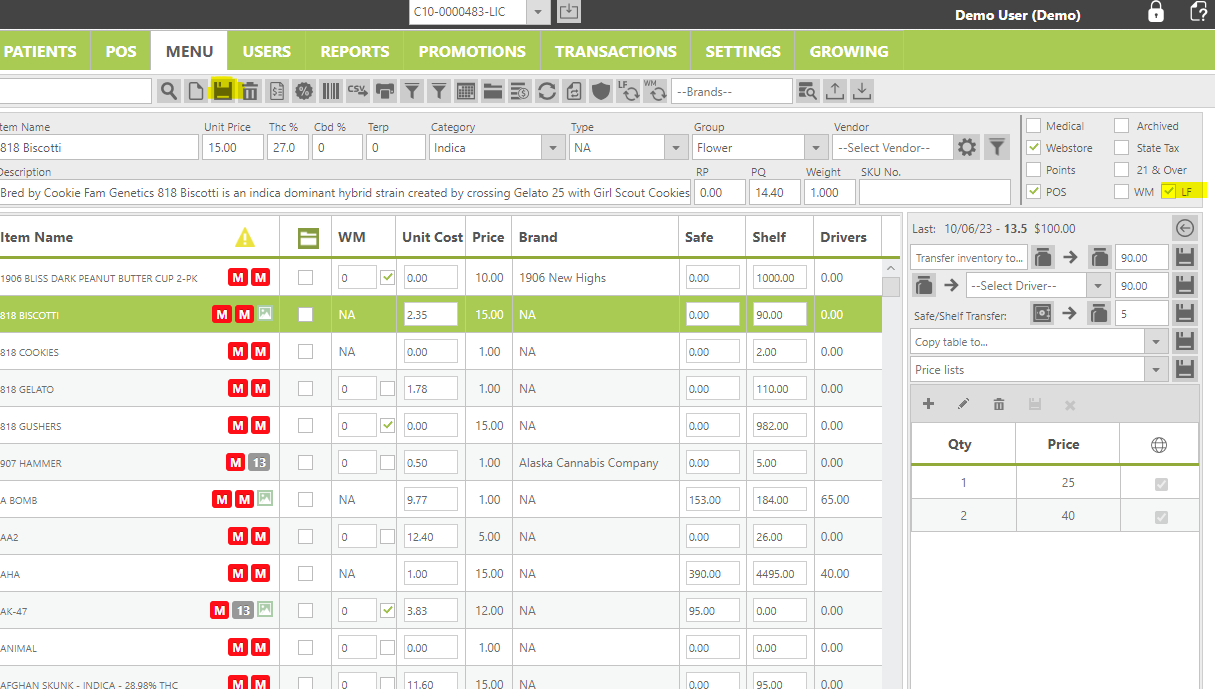
Task: Click the padlock icon near Demo User
Action: pos(1155,12)
